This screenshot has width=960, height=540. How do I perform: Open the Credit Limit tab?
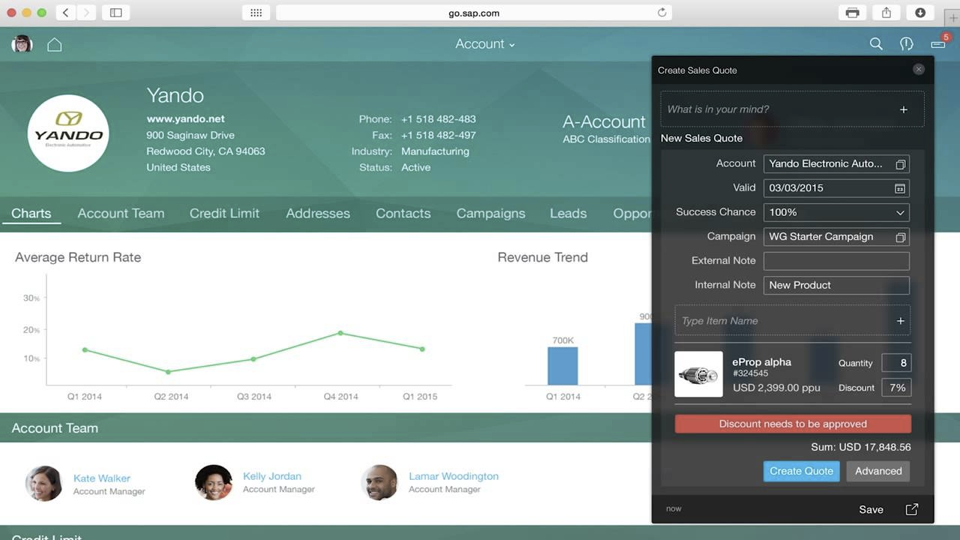[x=224, y=213]
